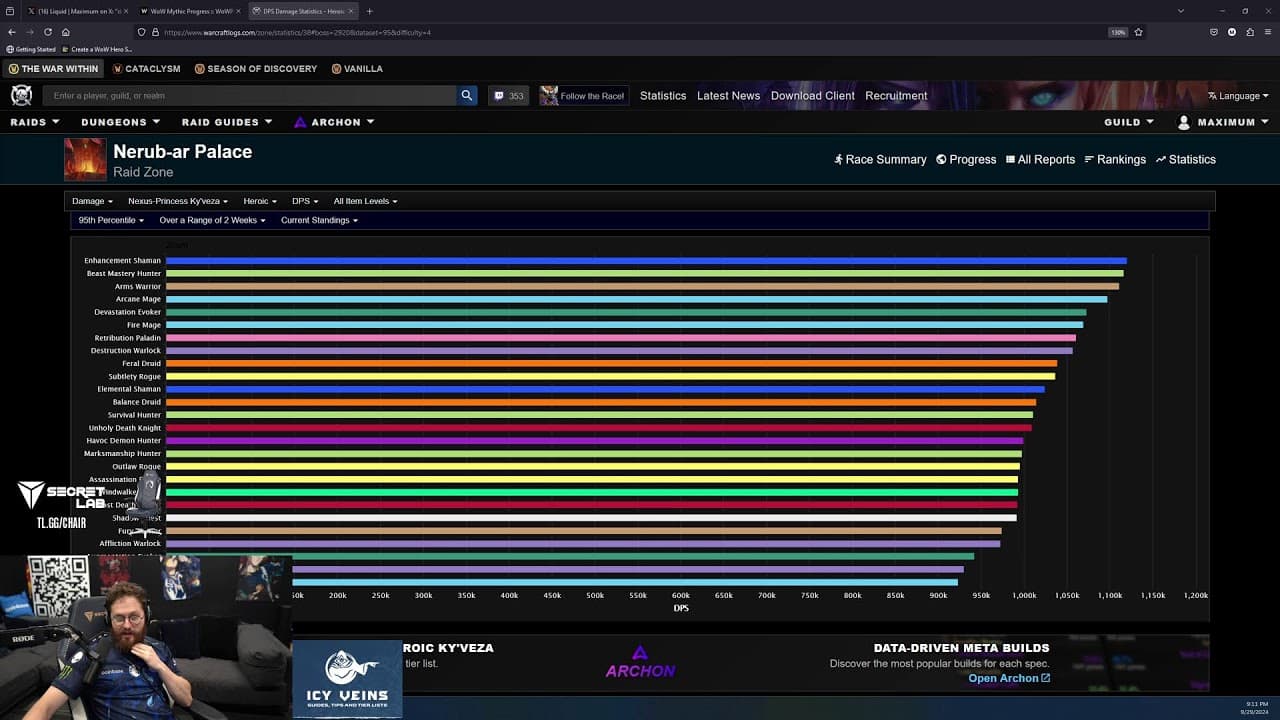Open the DPS role dropdown
The image size is (1280, 720).
tap(304, 201)
